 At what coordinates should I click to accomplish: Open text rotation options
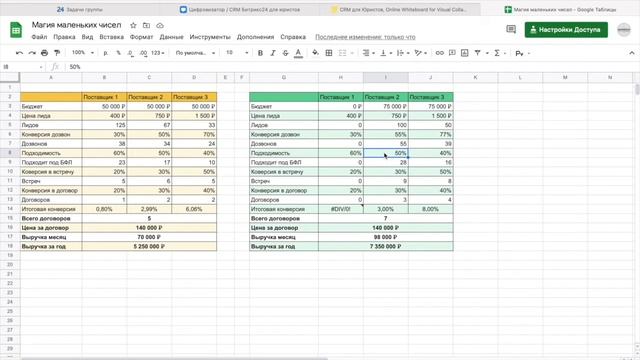[x=420, y=53]
